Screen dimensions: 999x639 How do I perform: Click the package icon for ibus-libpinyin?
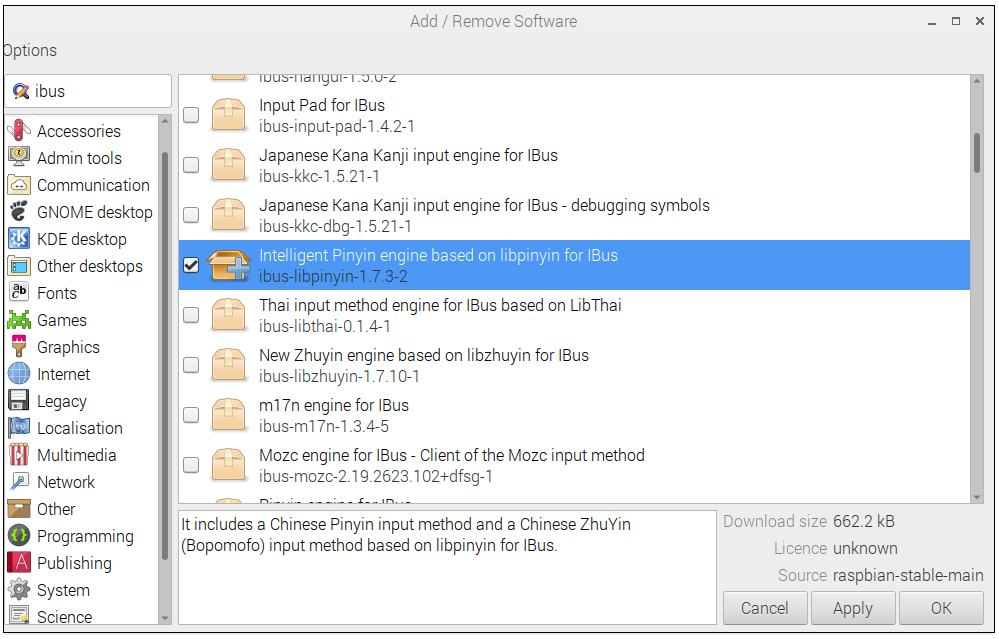click(x=228, y=265)
